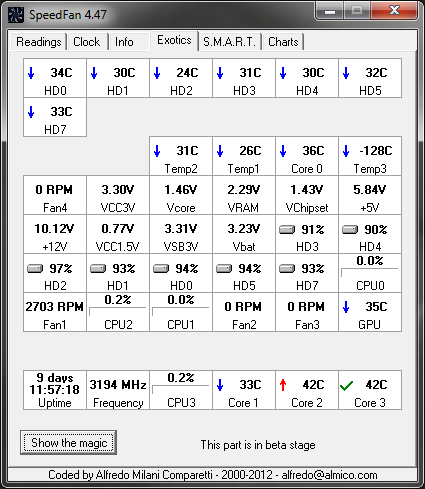Click the red up arrow beside Core 2
425x489 pixels.
[283, 385]
